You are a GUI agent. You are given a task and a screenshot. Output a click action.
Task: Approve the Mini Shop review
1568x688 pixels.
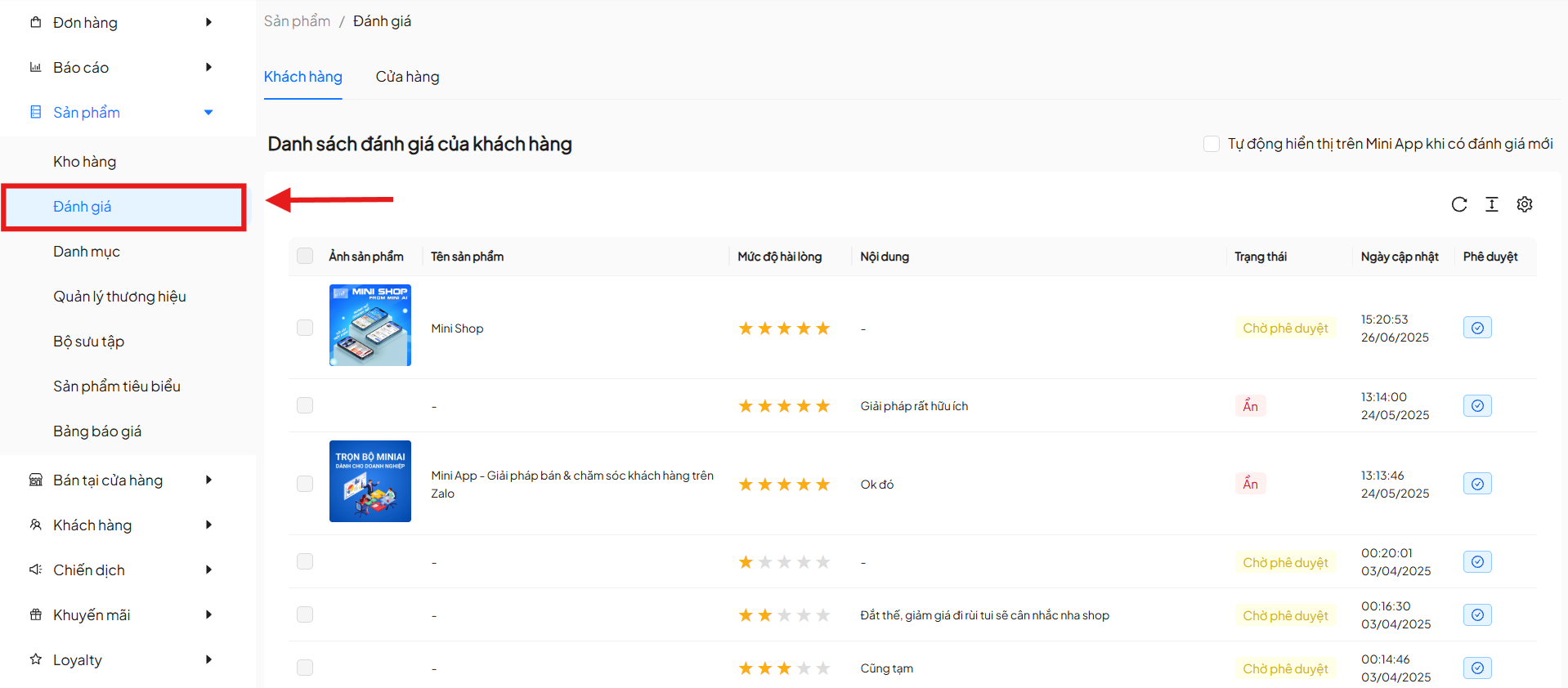click(1476, 328)
